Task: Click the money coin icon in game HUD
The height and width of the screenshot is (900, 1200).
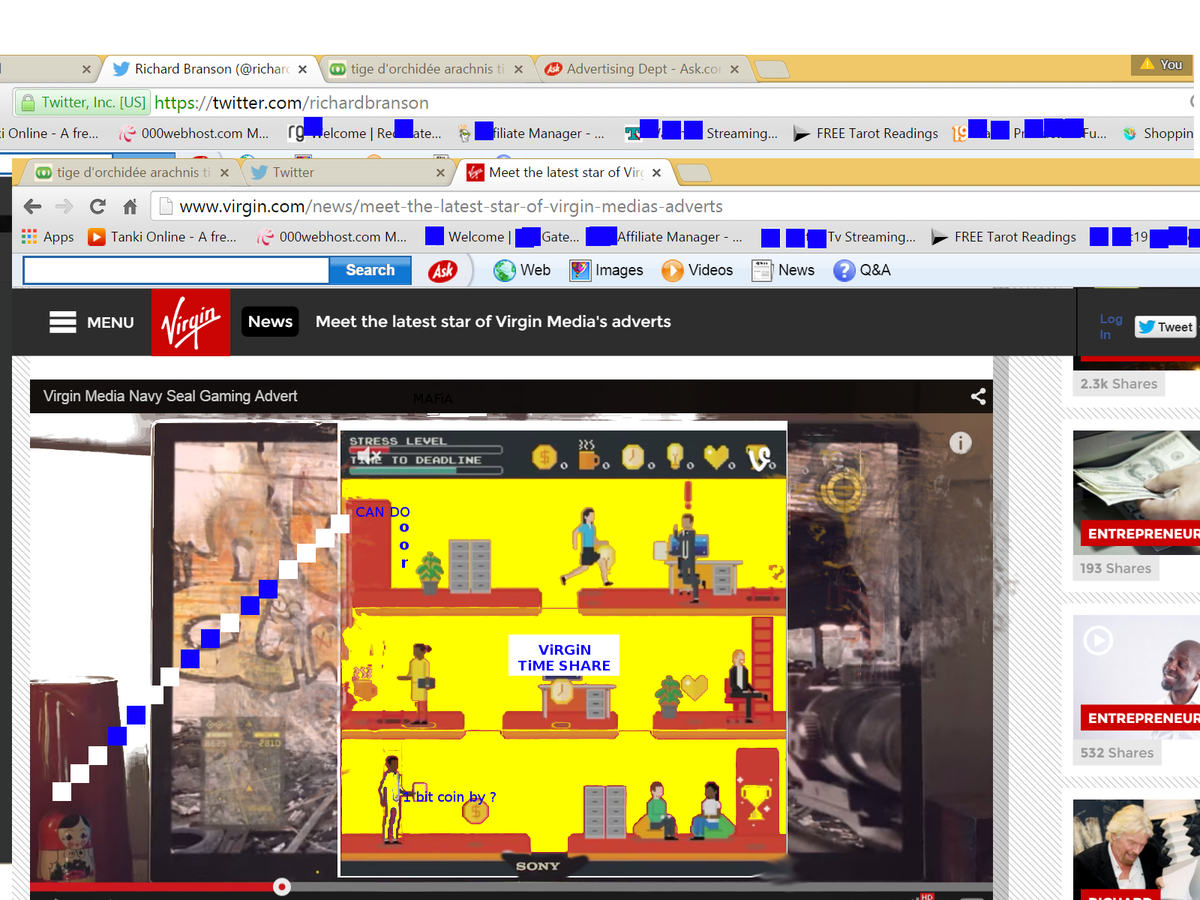Action: tap(544, 458)
